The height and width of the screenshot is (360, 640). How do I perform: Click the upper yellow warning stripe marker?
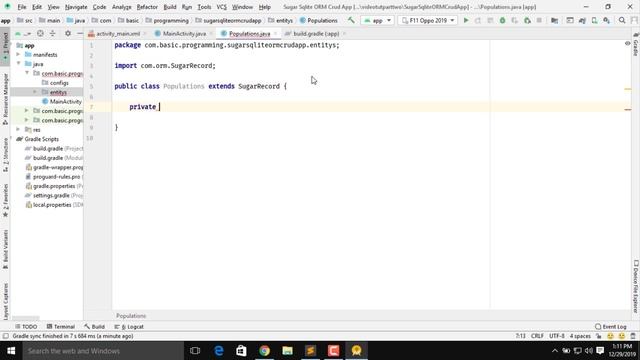point(628,89)
